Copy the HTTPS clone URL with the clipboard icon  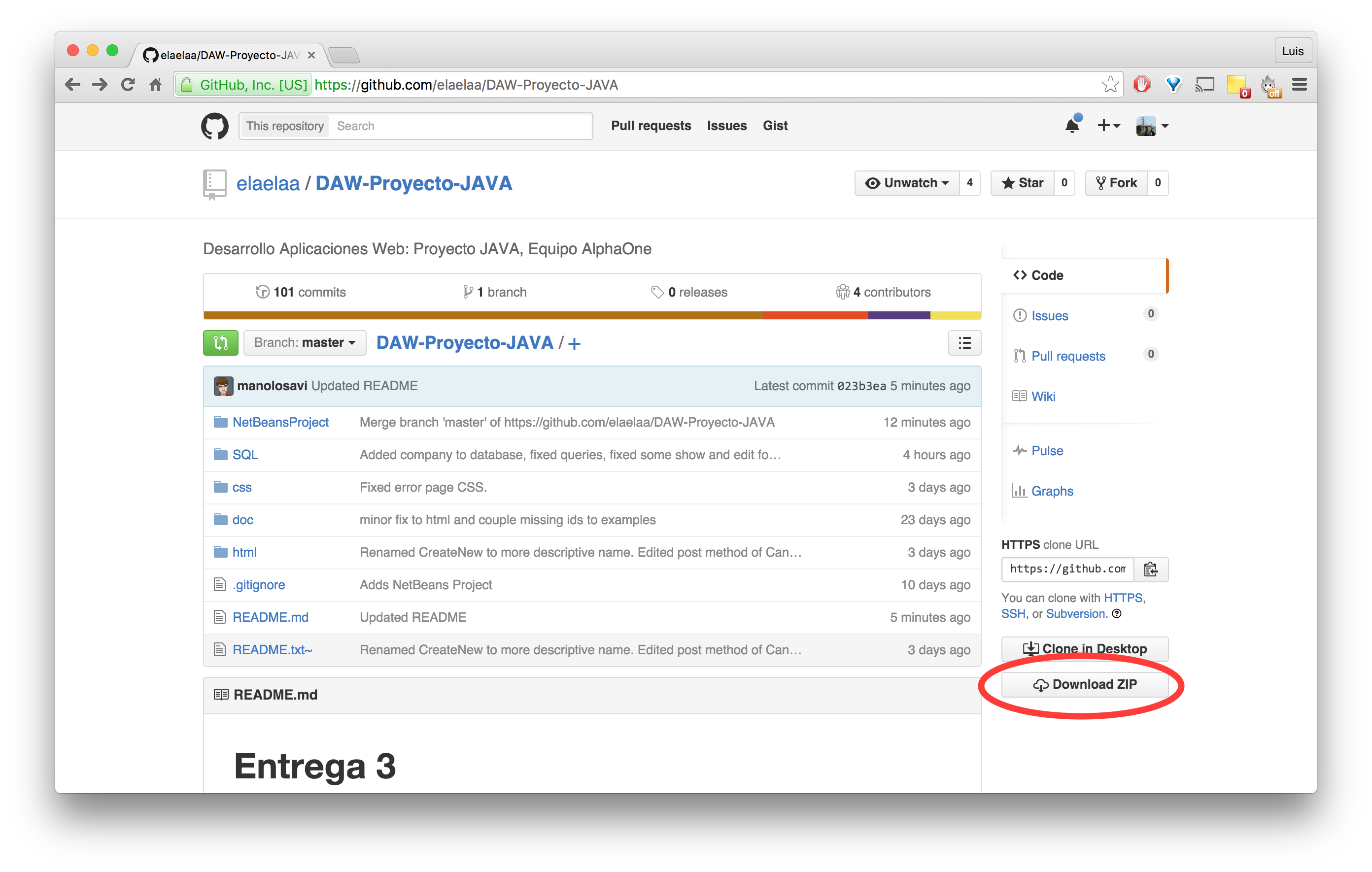[1152, 569]
